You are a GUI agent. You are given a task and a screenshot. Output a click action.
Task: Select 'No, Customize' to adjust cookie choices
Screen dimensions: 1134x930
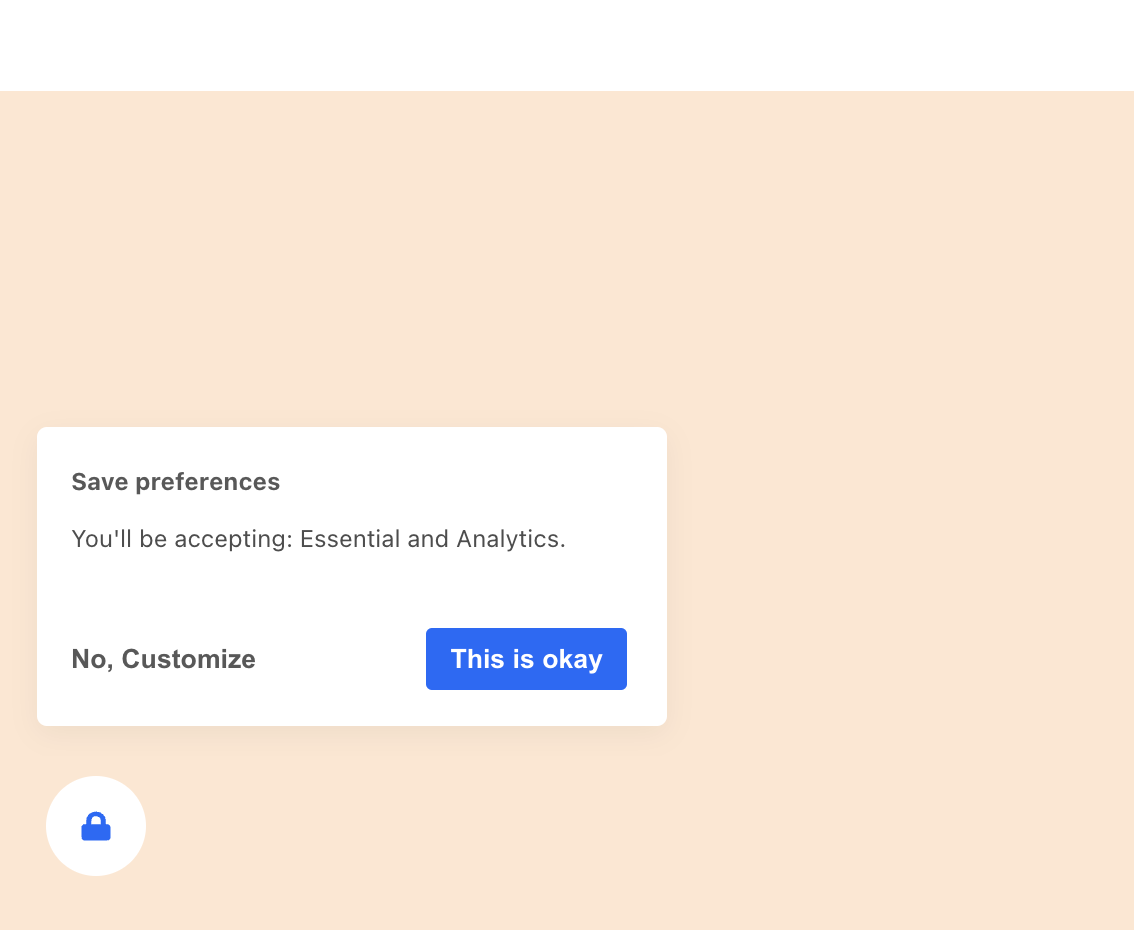point(163,659)
